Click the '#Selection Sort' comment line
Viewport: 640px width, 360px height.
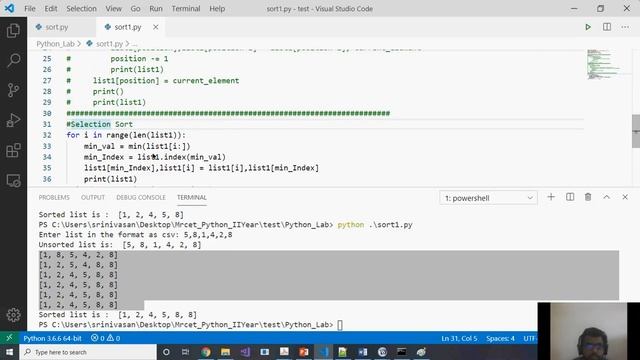[x=100, y=124]
